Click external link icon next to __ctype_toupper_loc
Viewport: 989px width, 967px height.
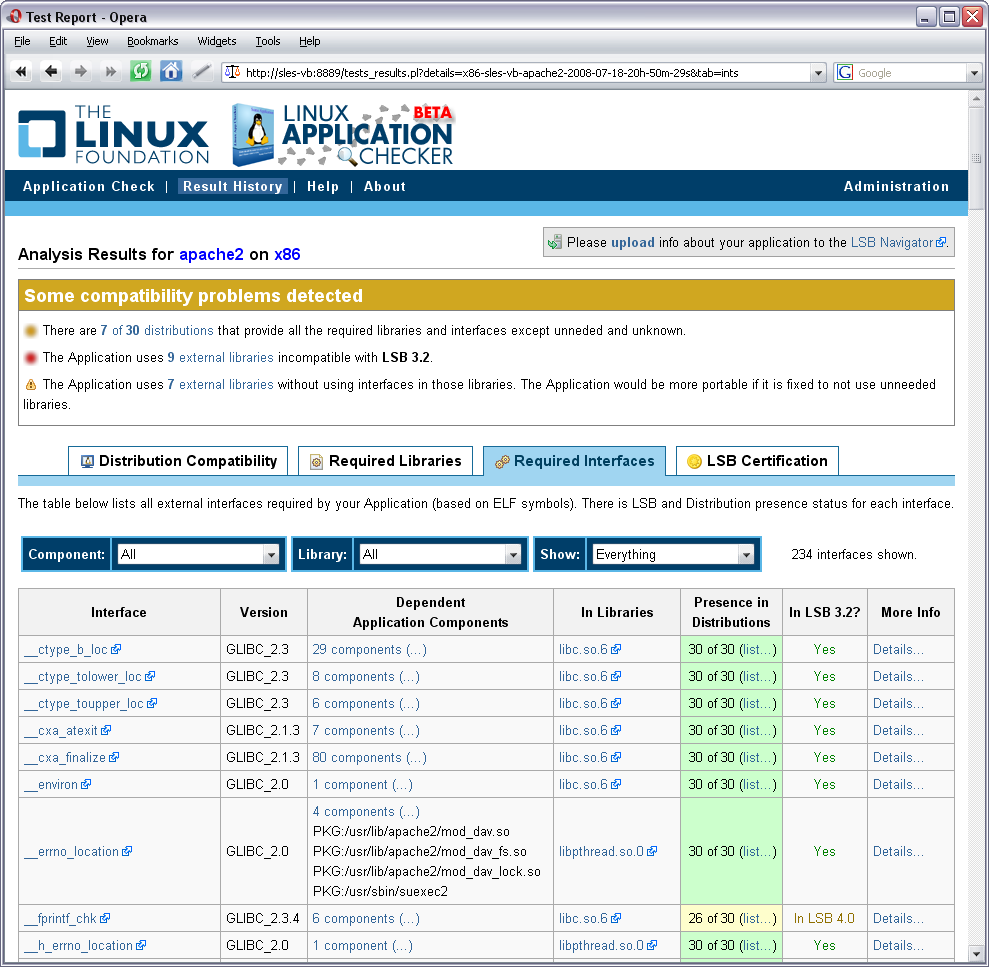tap(152, 703)
